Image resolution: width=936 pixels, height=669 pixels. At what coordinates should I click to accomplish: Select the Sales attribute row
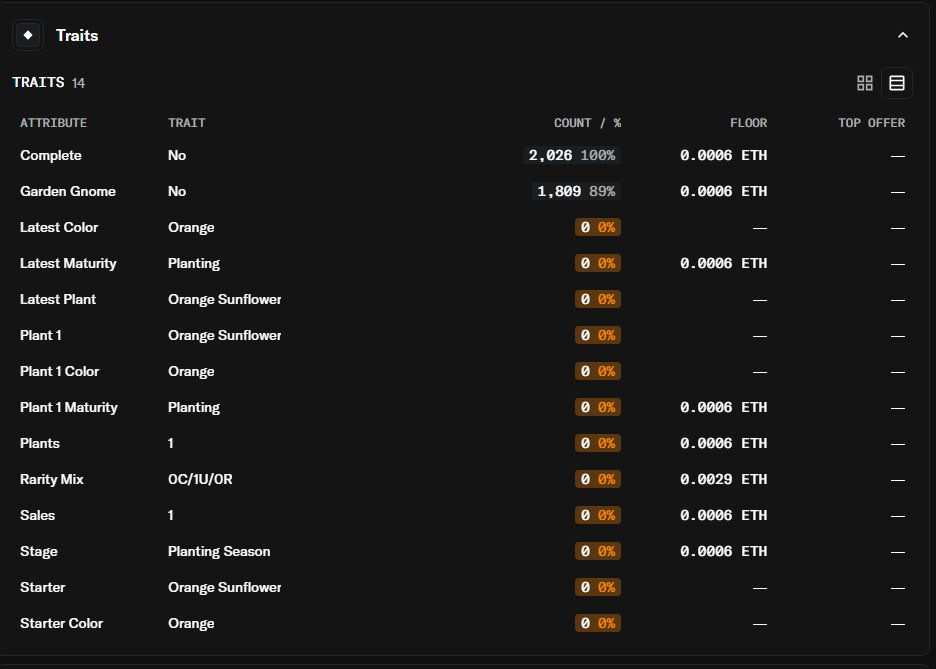click(463, 515)
